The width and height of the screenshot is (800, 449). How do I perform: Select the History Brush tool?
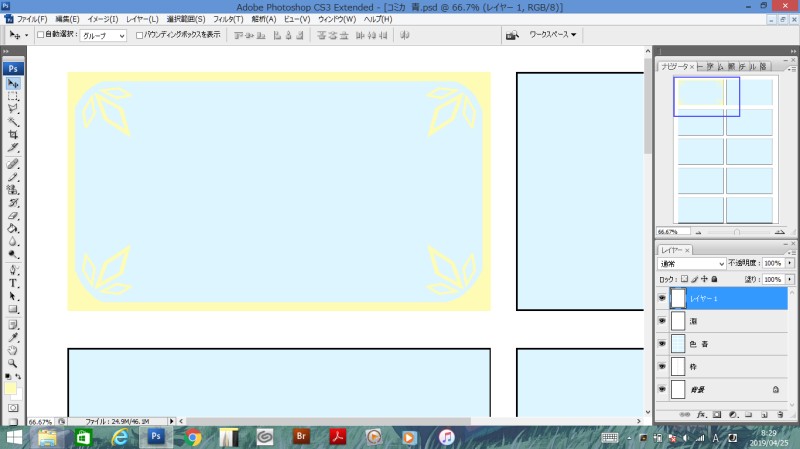13,203
